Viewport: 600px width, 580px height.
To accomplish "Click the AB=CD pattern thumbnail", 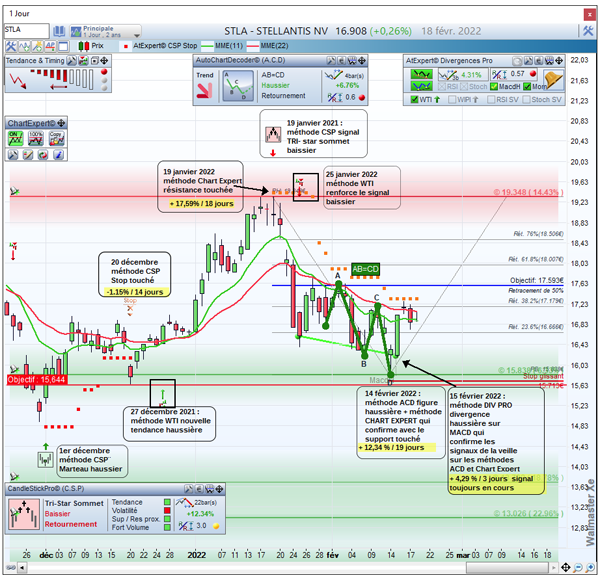I will click(238, 86).
